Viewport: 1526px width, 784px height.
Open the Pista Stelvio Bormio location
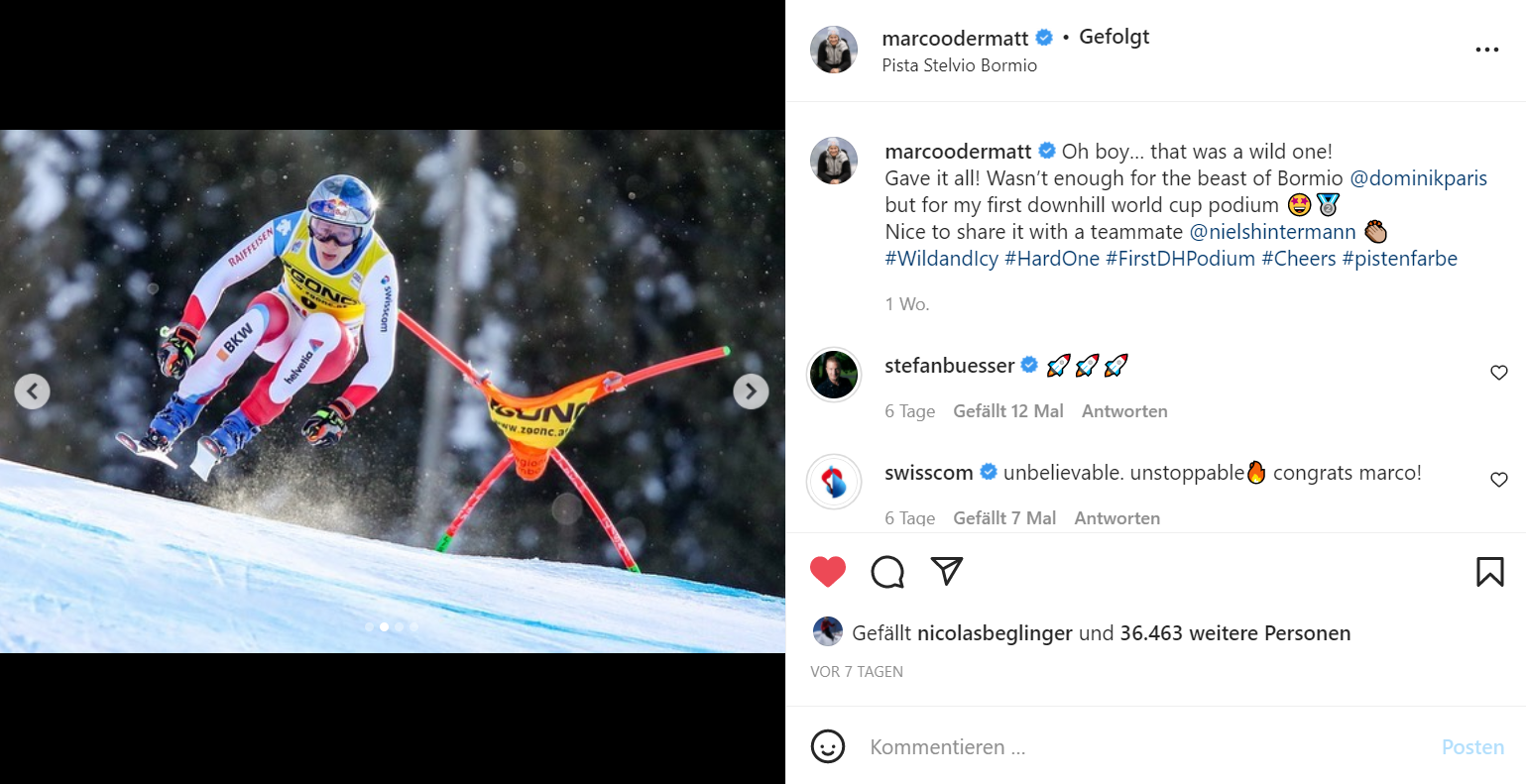[959, 65]
